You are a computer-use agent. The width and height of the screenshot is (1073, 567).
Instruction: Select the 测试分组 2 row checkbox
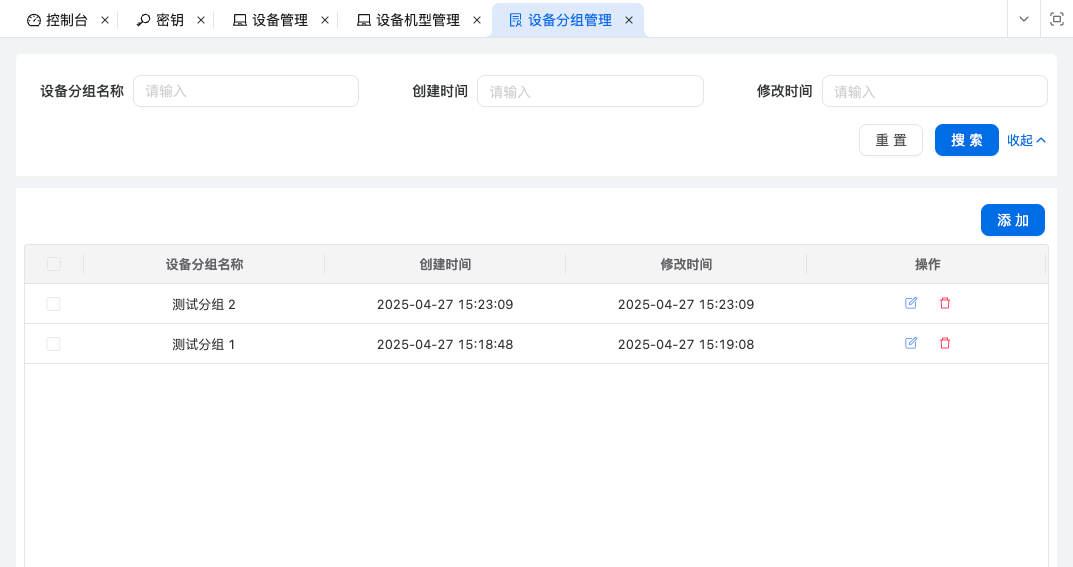coord(54,304)
